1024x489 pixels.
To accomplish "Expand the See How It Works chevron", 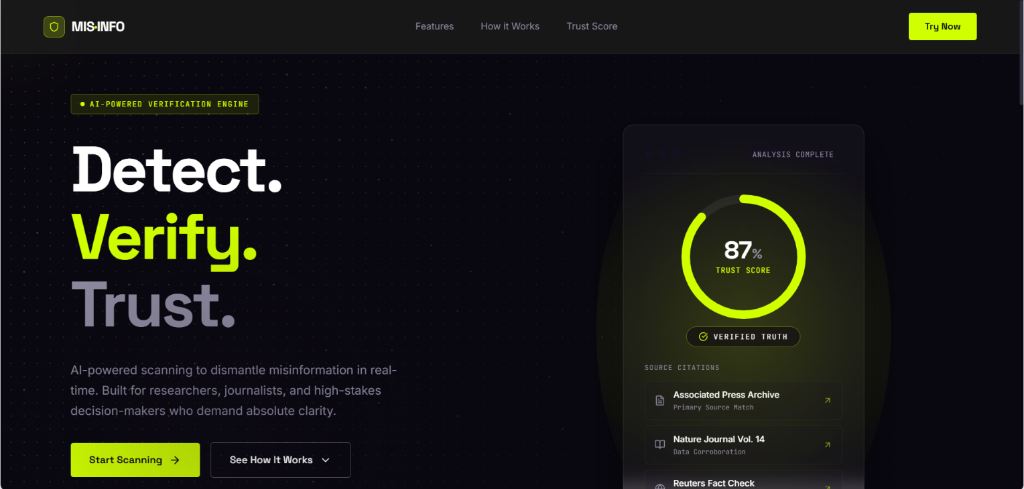I will (326, 460).
